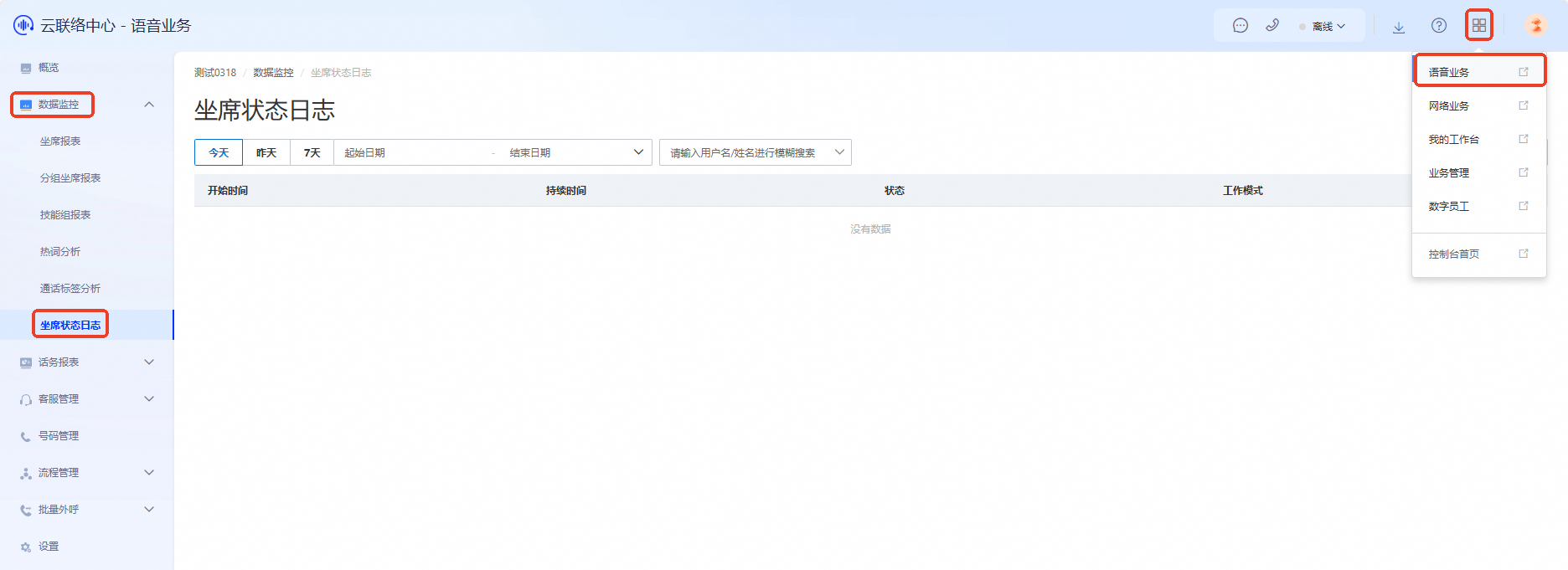Select the 7天 filter
Image resolution: width=1568 pixels, height=570 pixels.
pos(312,152)
